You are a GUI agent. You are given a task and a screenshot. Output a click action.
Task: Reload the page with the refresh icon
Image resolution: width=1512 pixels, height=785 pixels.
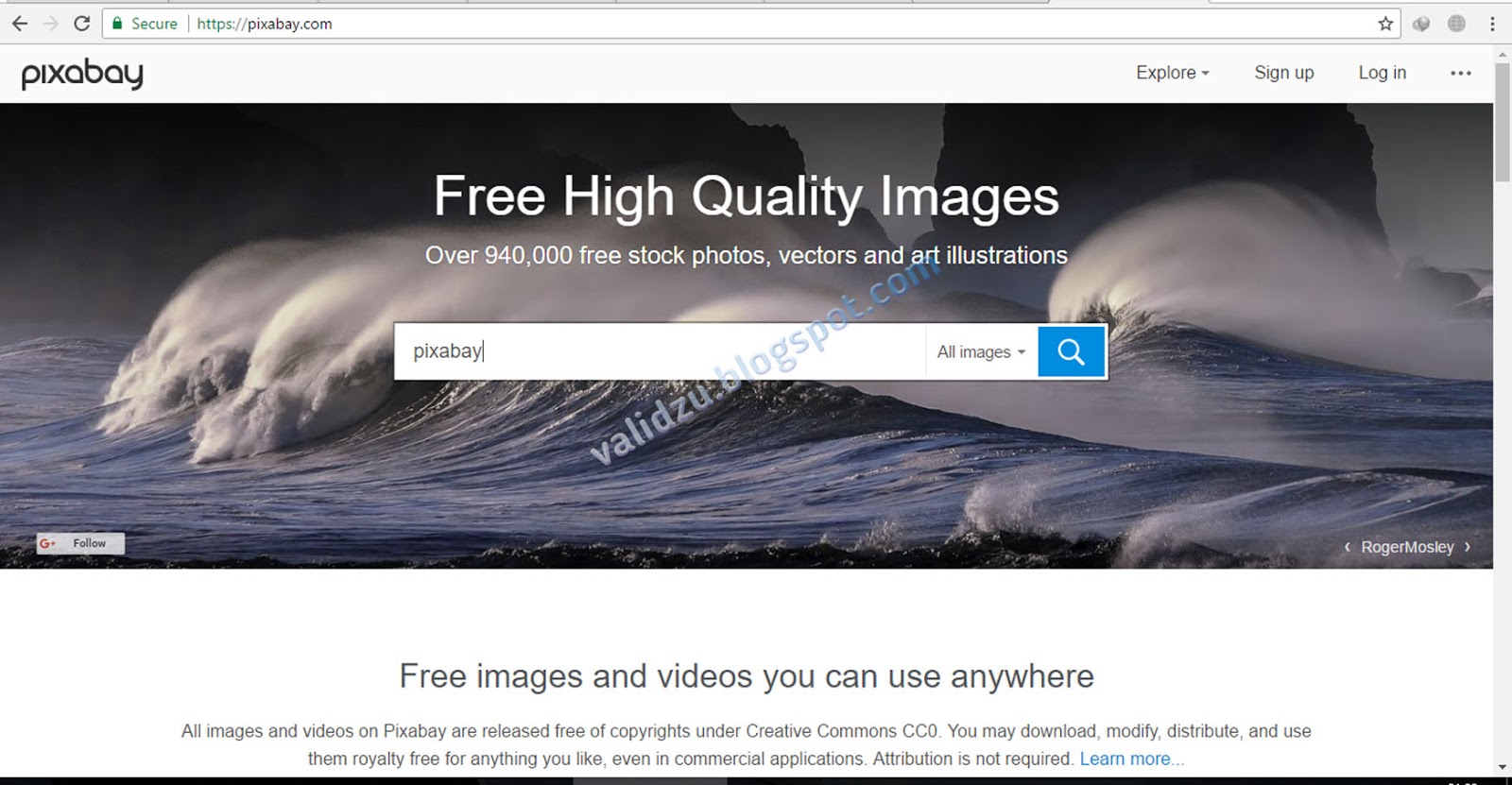point(82,24)
